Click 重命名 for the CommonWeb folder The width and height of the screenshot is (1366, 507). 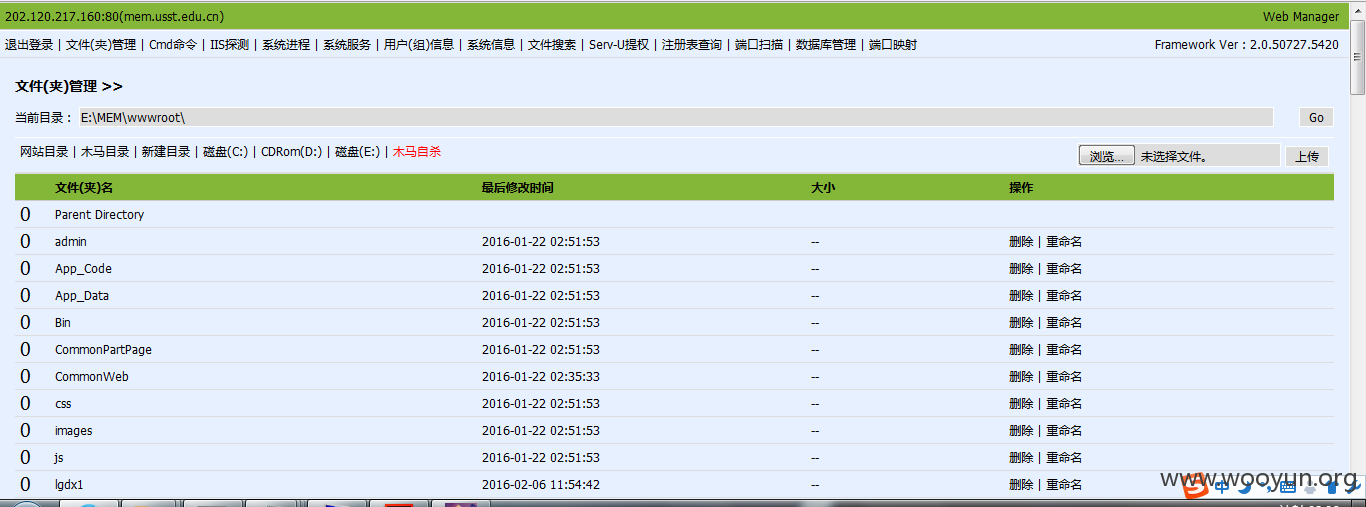click(1064, 377)
